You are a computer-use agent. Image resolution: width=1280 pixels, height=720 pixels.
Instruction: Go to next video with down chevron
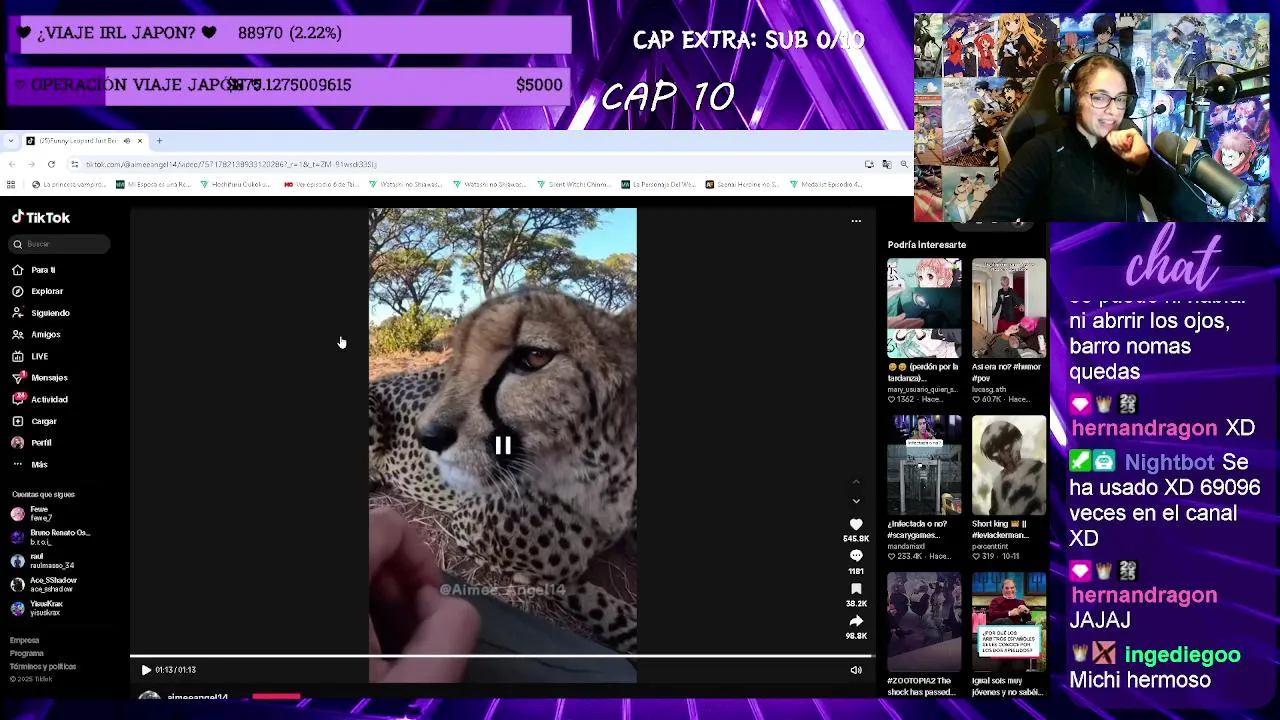[x=856, y=501]
